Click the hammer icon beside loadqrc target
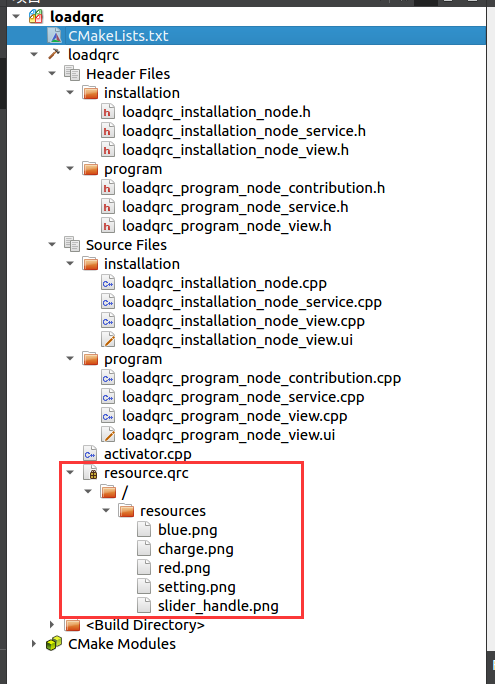 click(x=55, y=55)
